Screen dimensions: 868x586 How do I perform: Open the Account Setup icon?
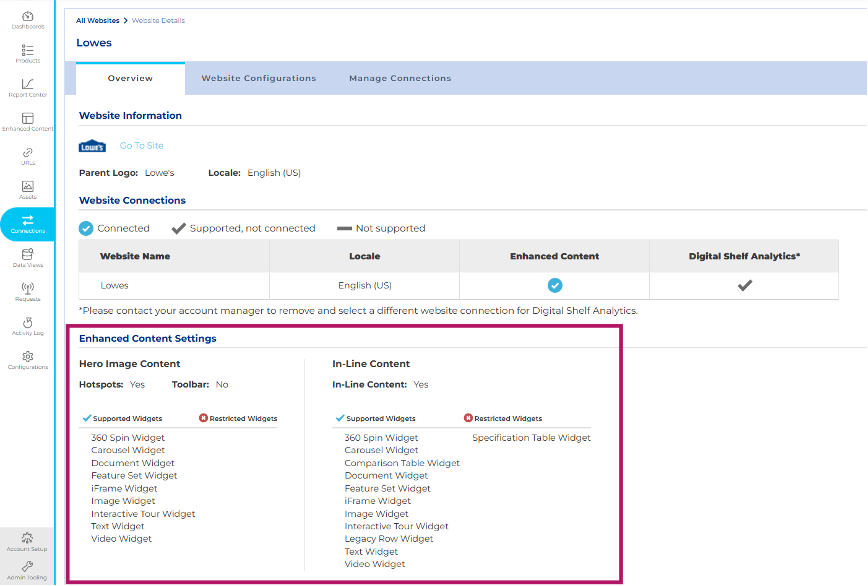coord(27,538)
